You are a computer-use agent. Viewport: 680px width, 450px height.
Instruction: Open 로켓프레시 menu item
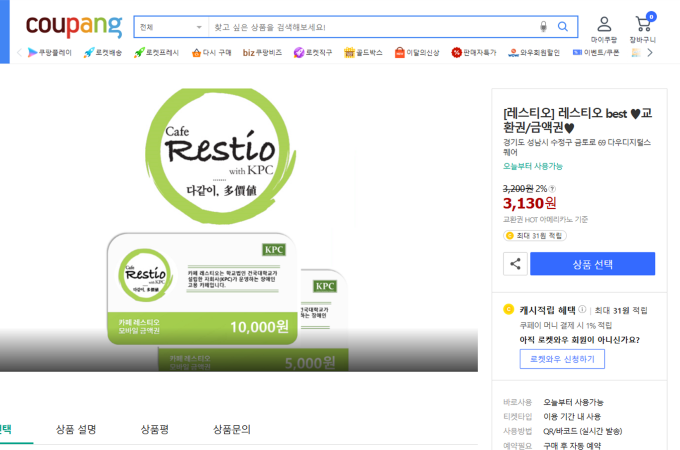(157, 52)
